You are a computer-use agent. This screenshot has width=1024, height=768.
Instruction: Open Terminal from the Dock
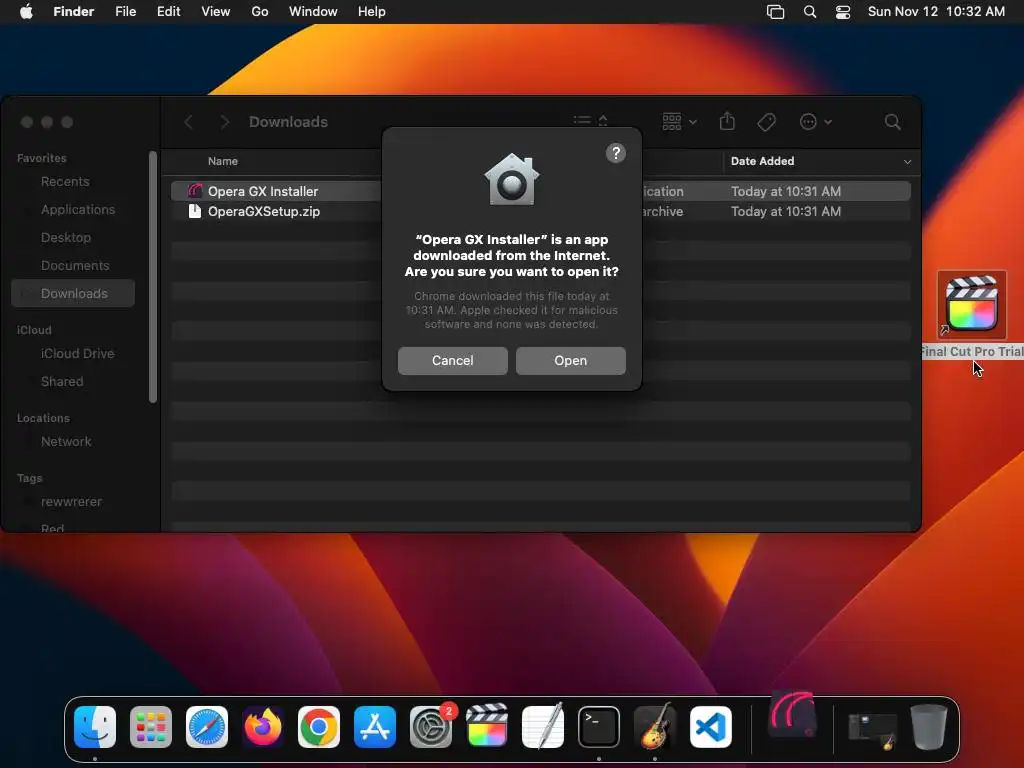(x=599, y=727)
